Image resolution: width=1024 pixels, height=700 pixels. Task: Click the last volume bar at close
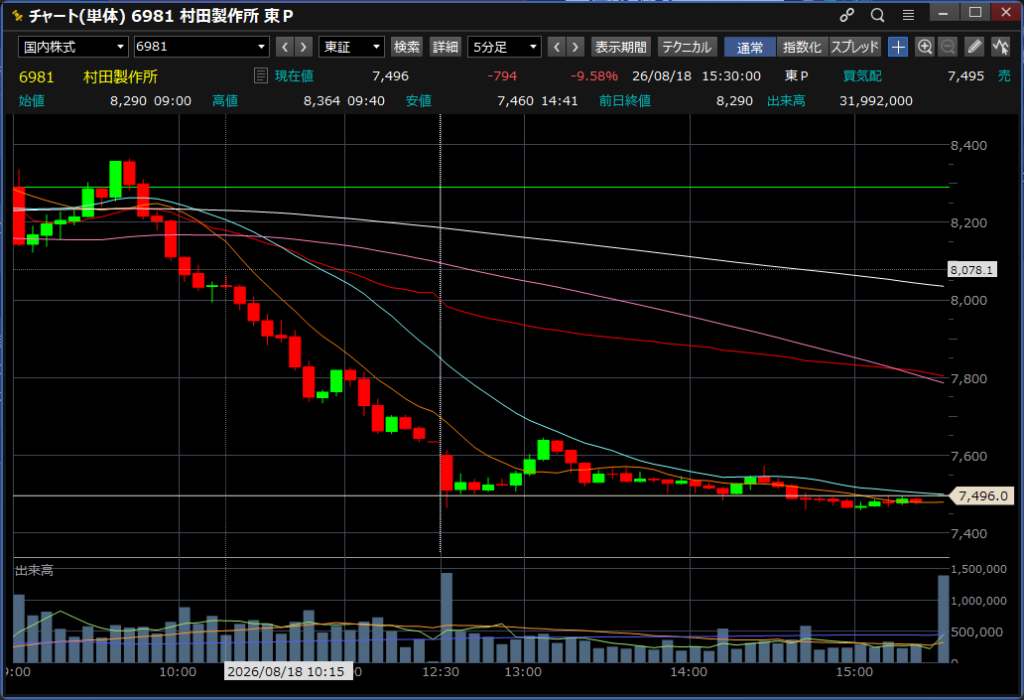point(944,618)
